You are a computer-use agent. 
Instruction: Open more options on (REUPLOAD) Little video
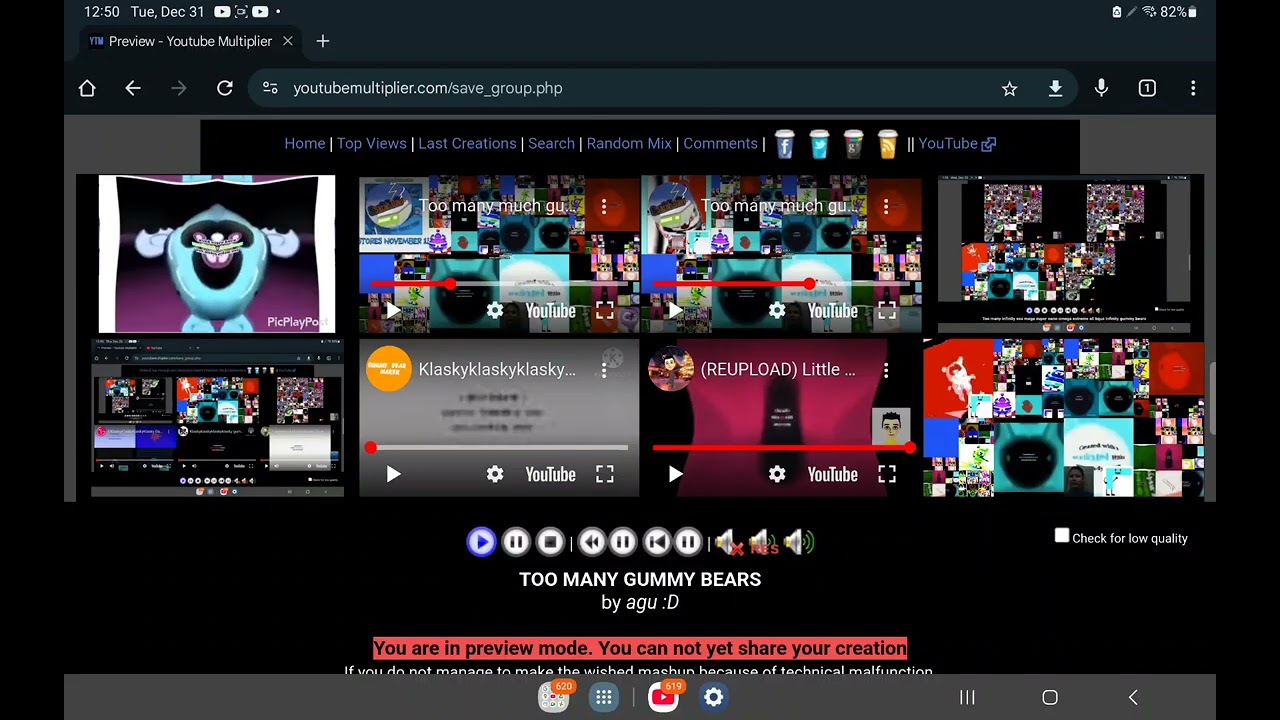click(x=886, y=370)
